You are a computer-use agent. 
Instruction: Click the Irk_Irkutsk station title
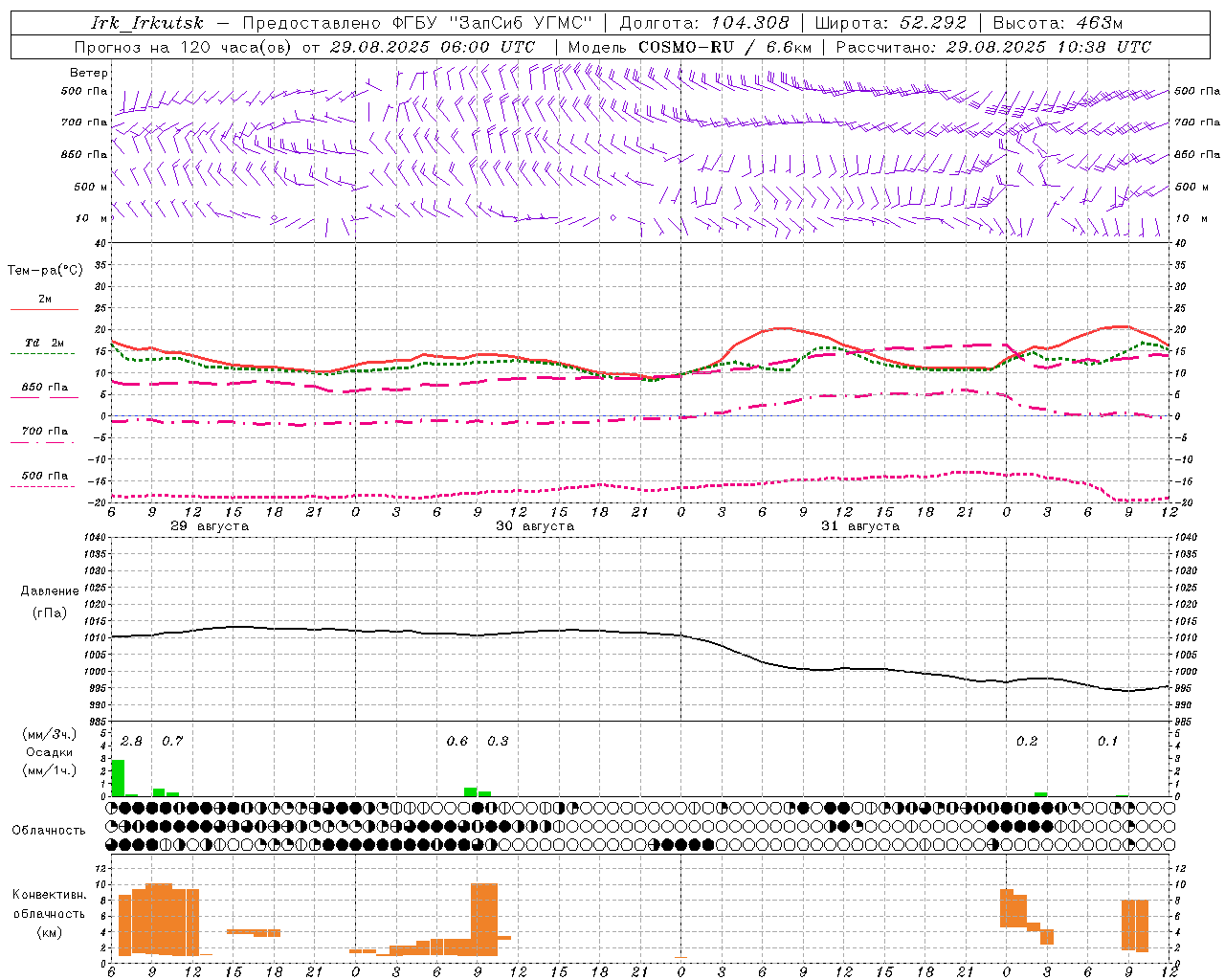[146, 23]
